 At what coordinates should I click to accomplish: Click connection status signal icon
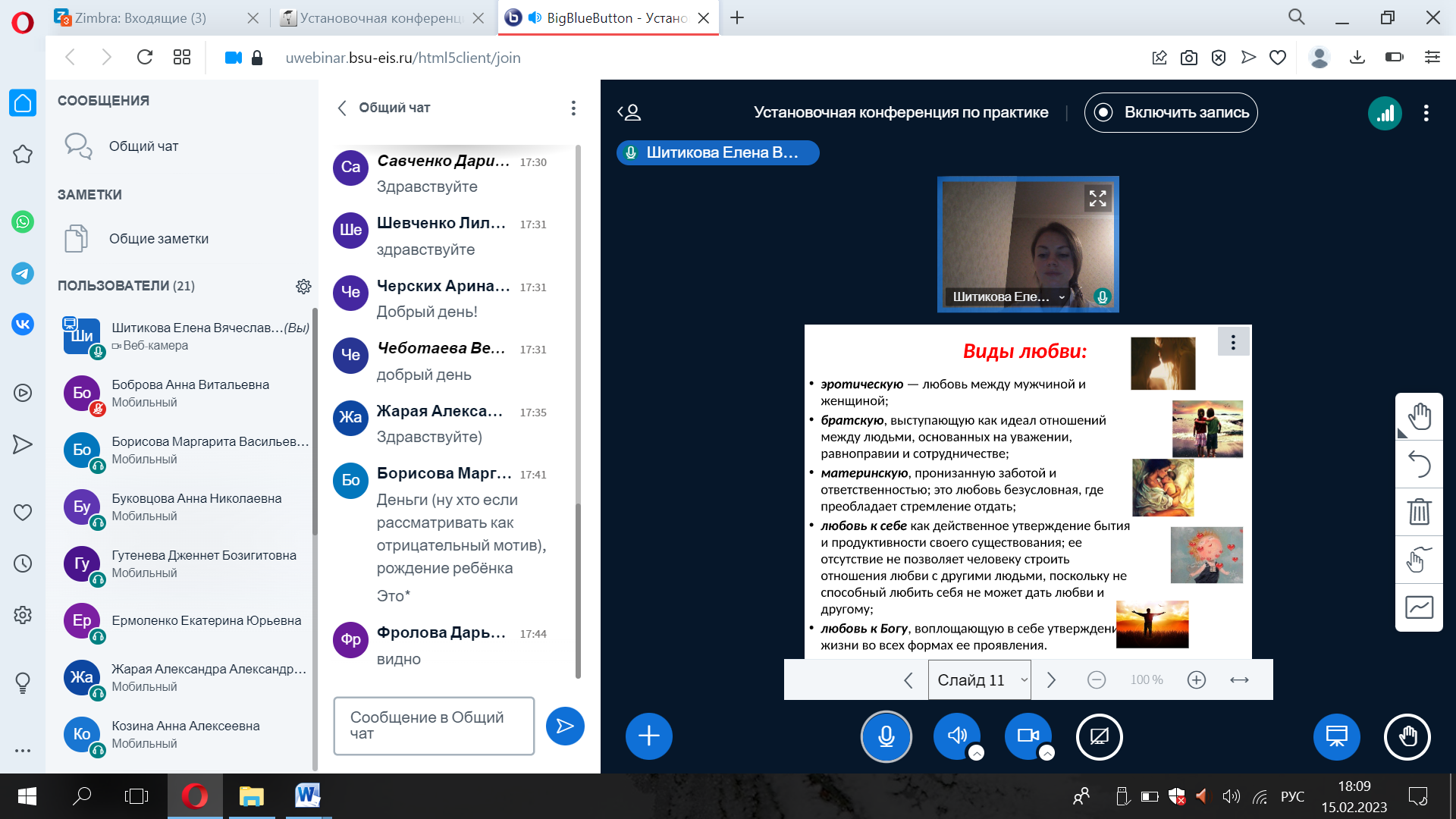(1385, 113)
